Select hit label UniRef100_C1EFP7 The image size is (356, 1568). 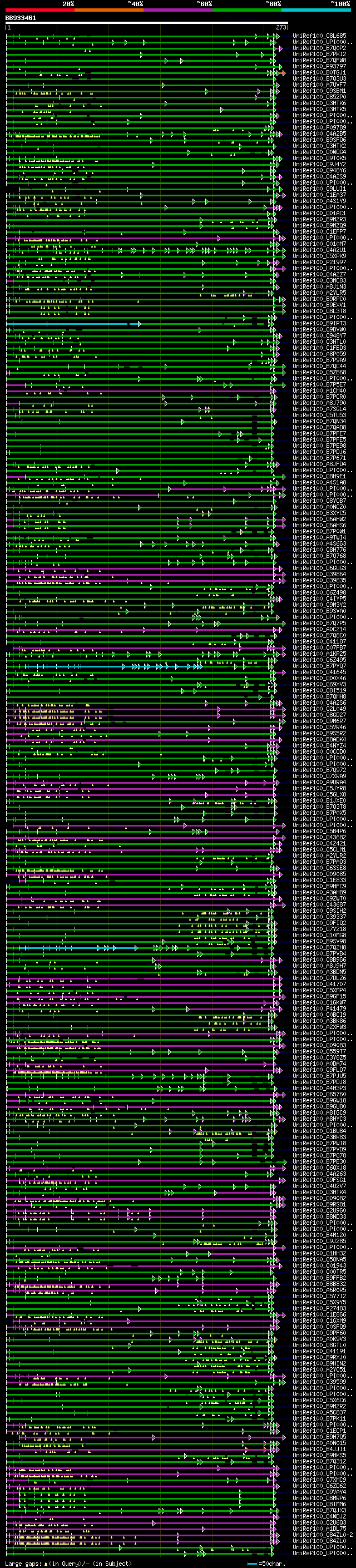(319, 232)
